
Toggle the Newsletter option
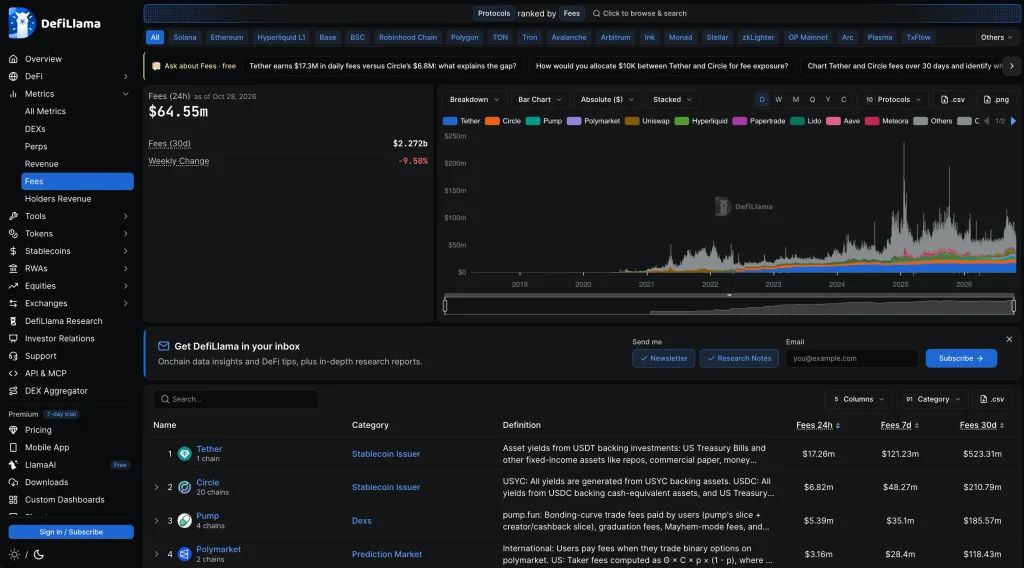click(664, 358)
